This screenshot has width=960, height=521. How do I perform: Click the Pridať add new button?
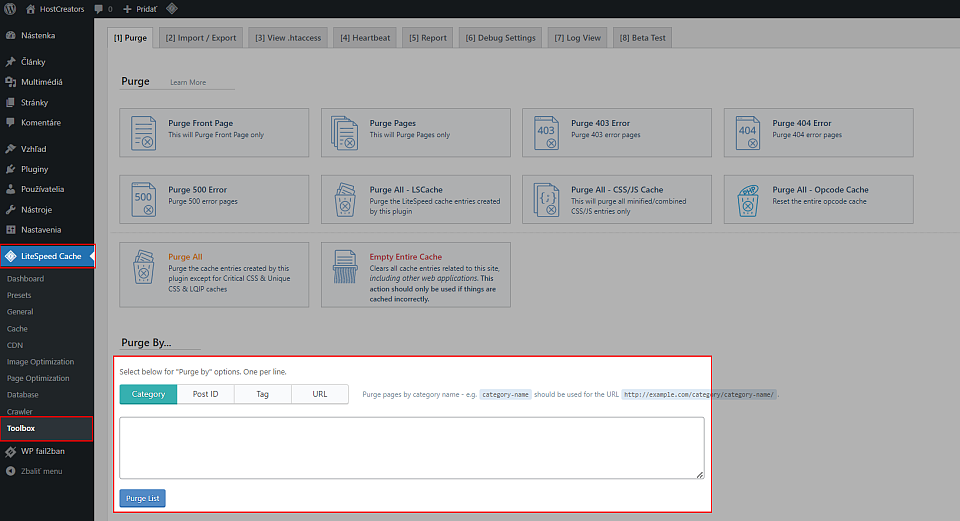click(x=140, y=9)
